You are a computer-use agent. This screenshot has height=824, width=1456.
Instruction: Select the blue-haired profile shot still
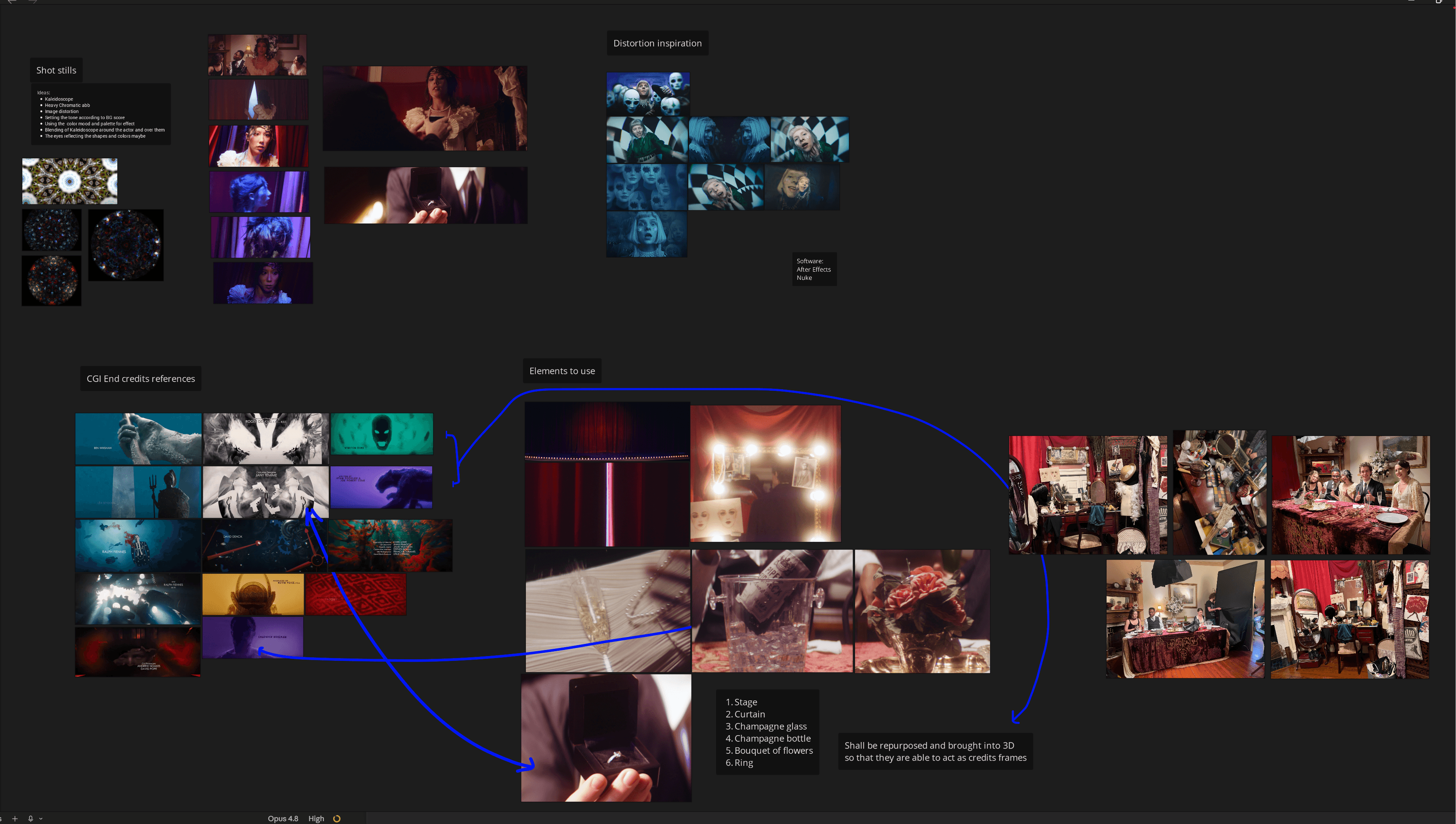[x=259, y=192]
